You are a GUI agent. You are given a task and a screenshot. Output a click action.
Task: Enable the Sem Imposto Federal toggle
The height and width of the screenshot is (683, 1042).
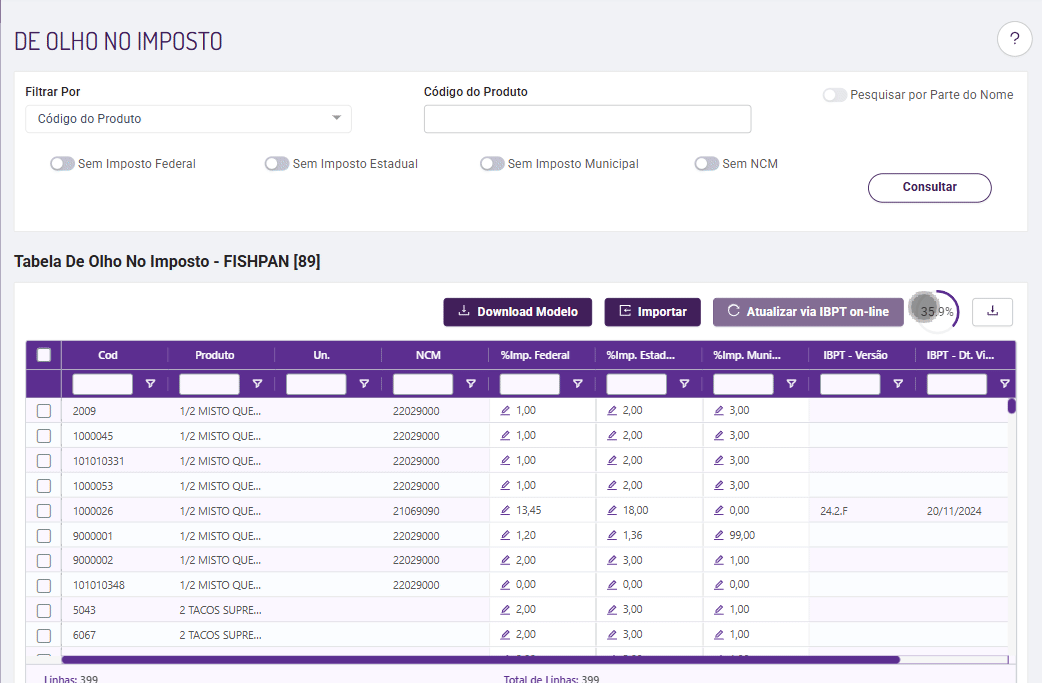[63, 164]
